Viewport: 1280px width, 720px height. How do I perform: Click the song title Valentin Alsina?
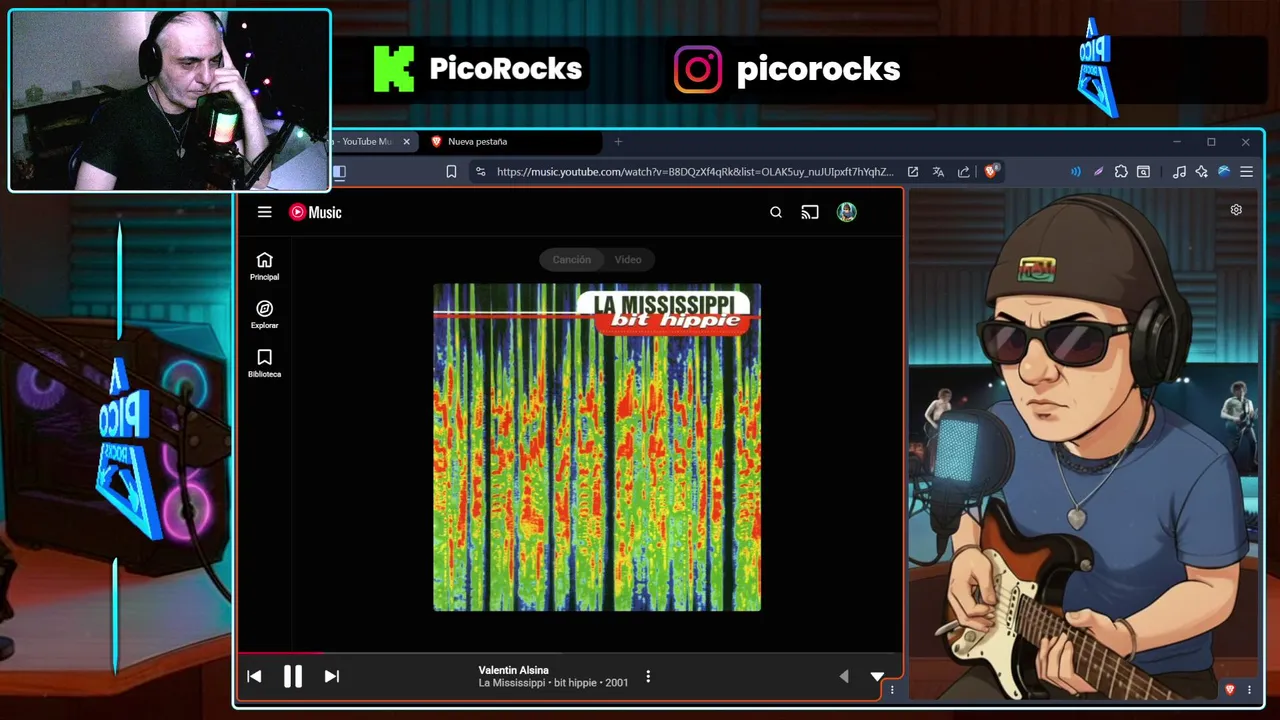[513, 670]
